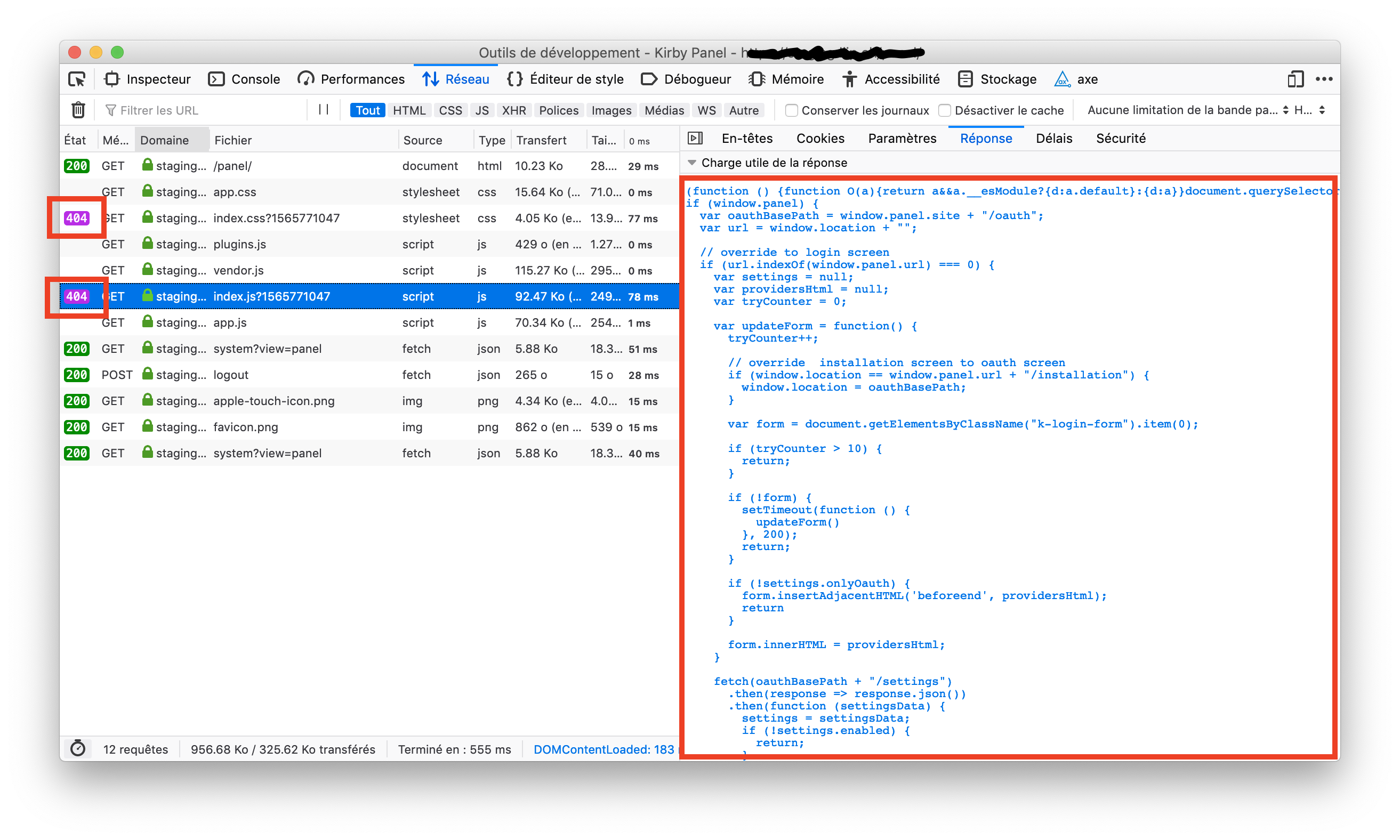Click the axe accessibility extension icon
Image resolution: width=1400 pixels, height=840 pixels.
(x=1063, y=79)
